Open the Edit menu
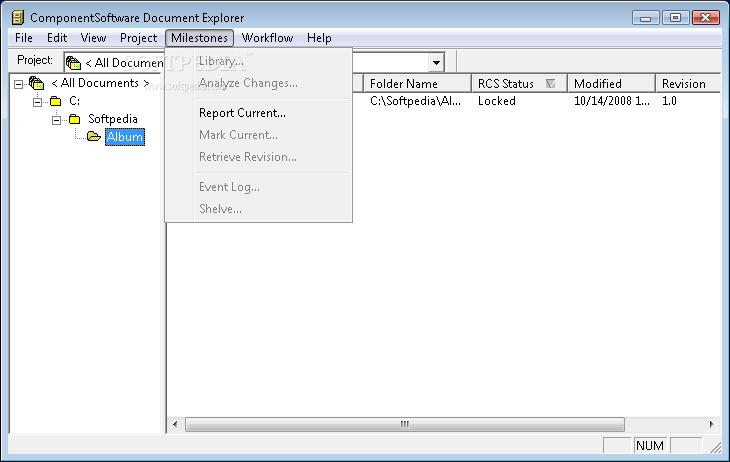This screenshot has height=462, width=730. click(x=57, y=38)
